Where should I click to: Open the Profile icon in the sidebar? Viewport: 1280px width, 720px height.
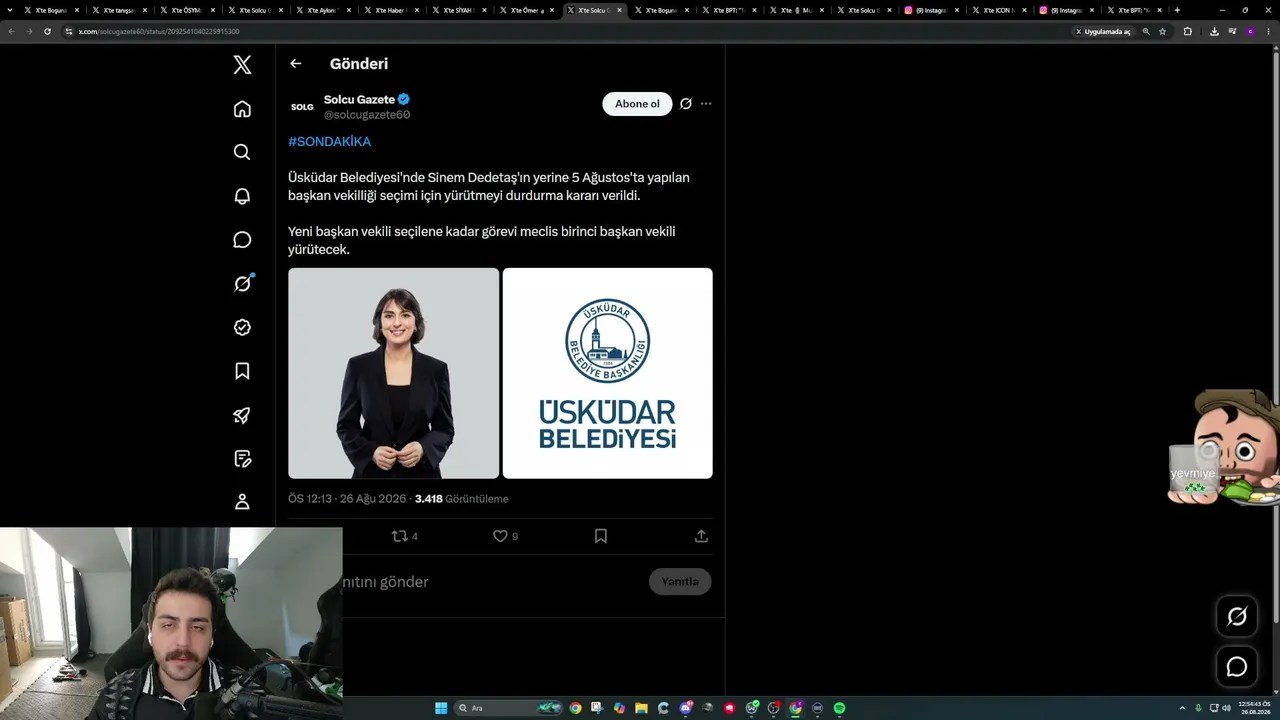click(242, 502)
